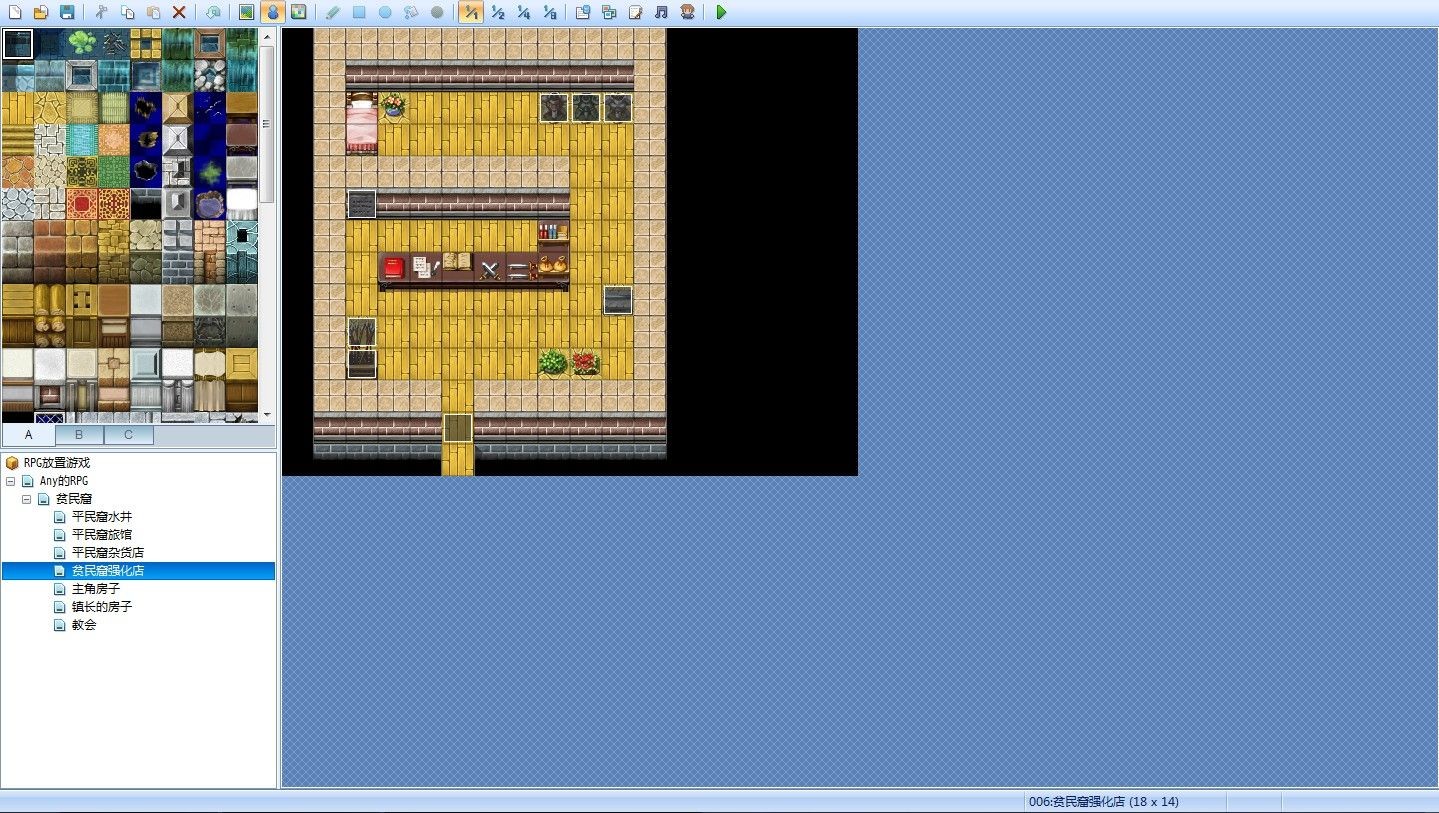Create a new project with the toolbar icon

click(x=15, y=12)
